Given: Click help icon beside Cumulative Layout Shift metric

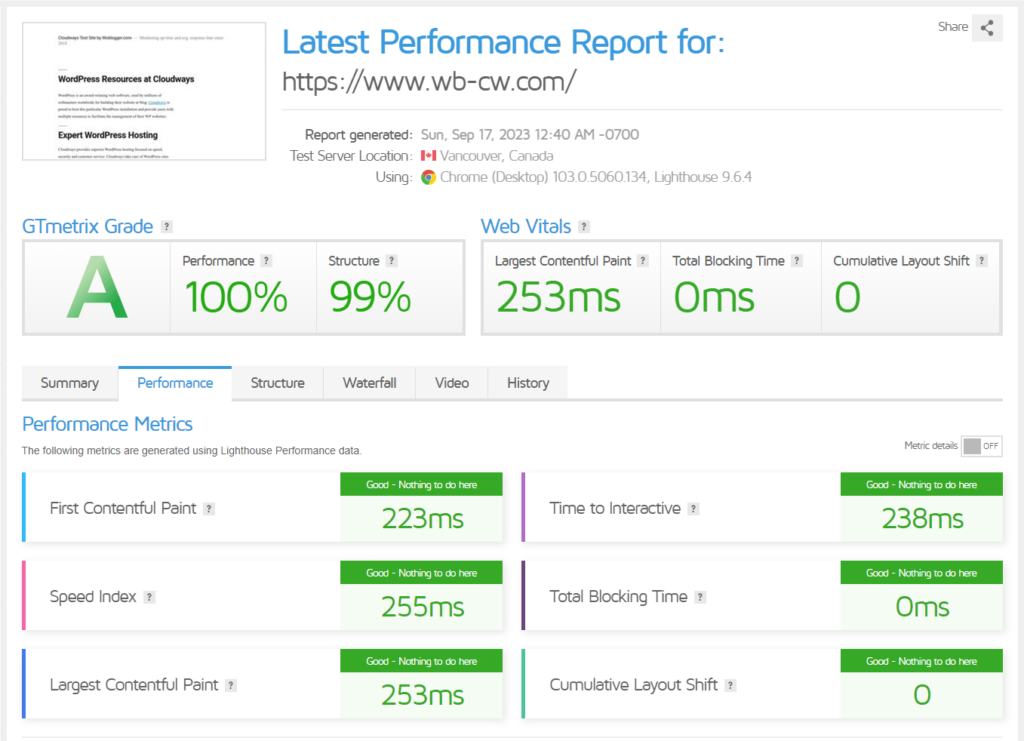Looking at the screenshot, I should 731,686.
